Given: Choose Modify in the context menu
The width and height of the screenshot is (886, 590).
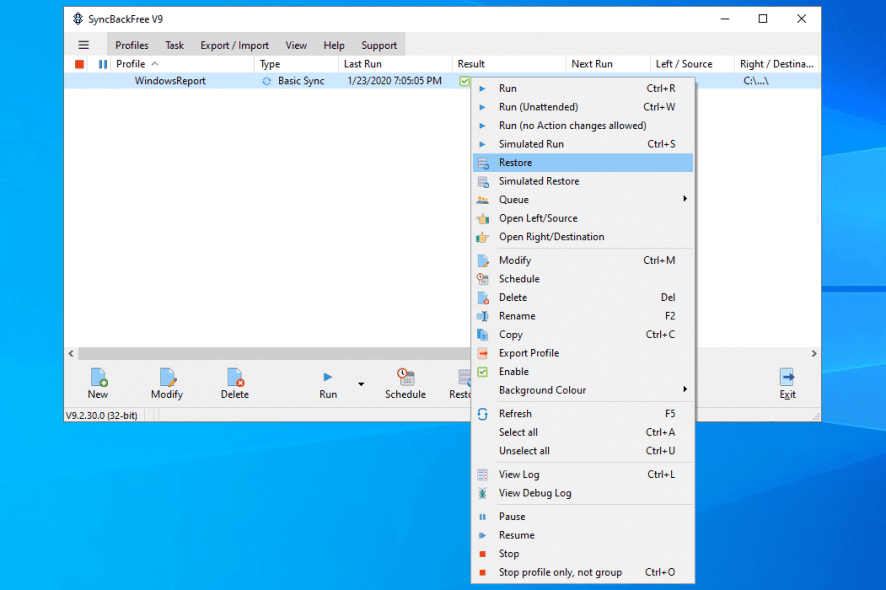Looking at the screenshot, I should (583, 261).
